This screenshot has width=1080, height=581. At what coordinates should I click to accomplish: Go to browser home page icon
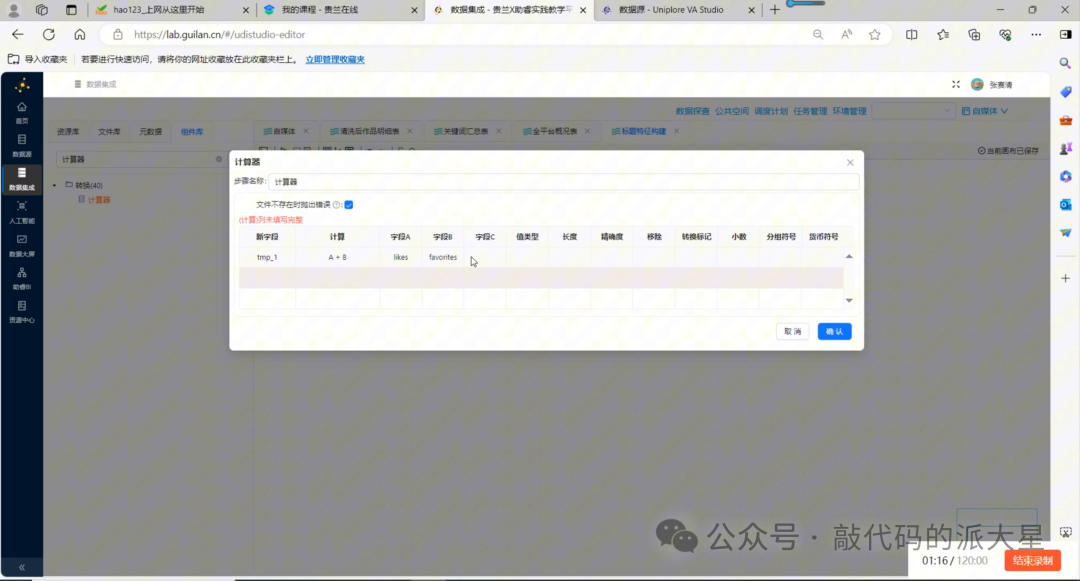point(80,34)
